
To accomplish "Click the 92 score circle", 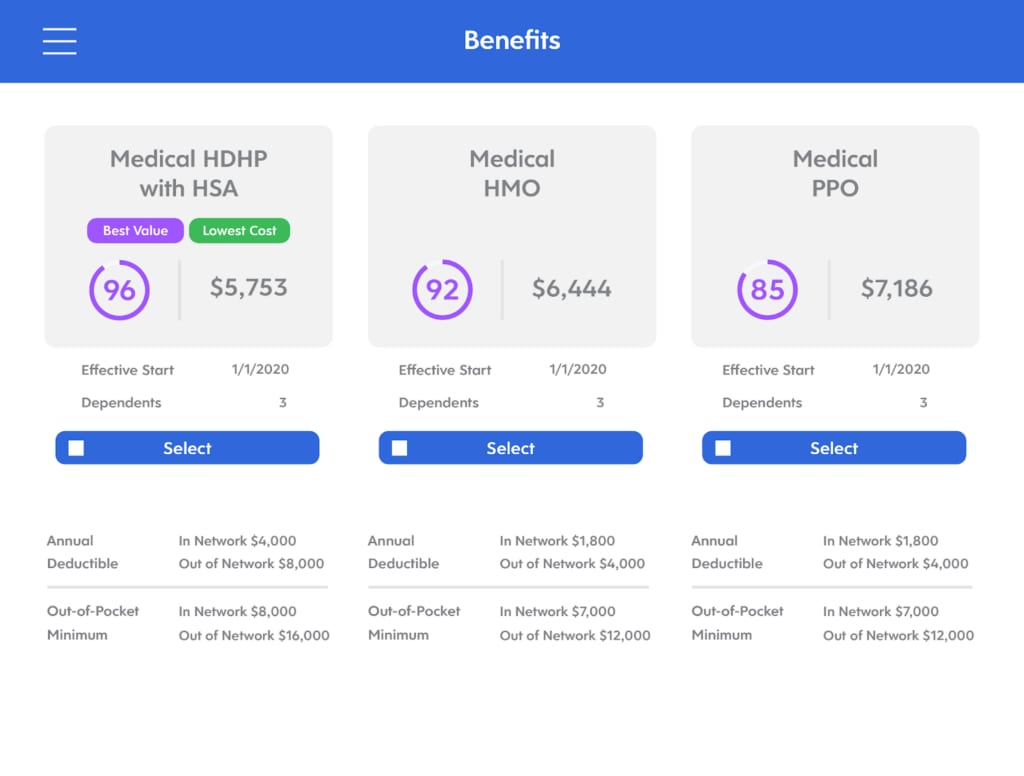I will [x=442, y=289].
